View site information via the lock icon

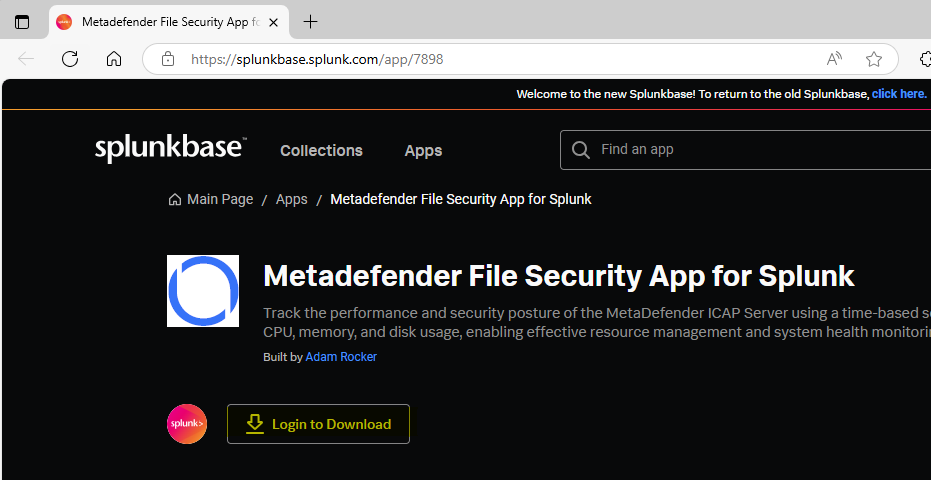coord(168,59)
